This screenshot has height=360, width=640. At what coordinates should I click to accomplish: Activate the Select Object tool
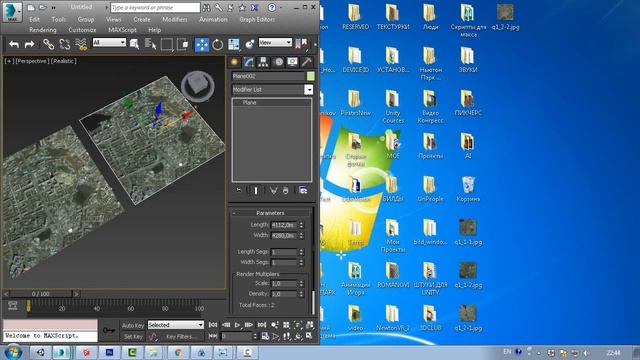point(134,44)
